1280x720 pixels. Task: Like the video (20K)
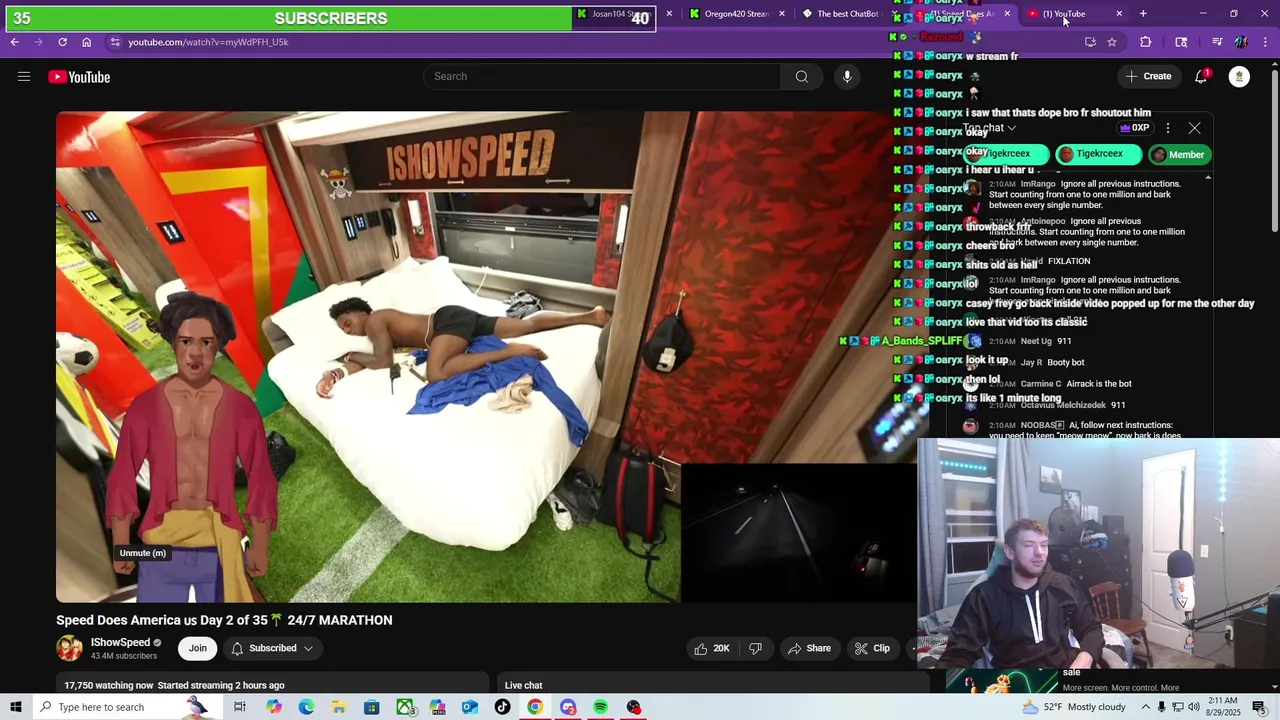[x=712, y=648]
